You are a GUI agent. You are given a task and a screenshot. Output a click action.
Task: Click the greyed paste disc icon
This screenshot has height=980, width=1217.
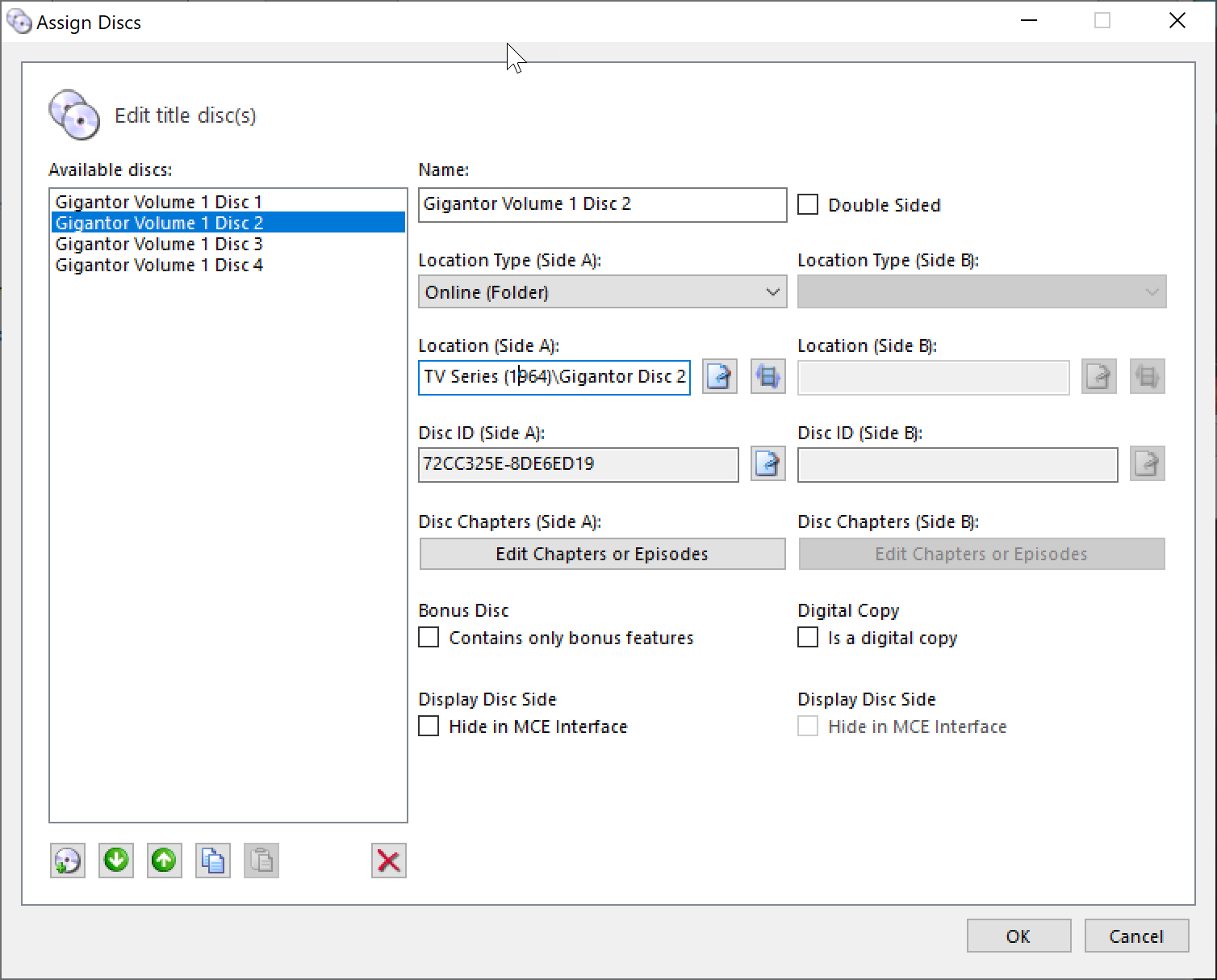[261, 861]
